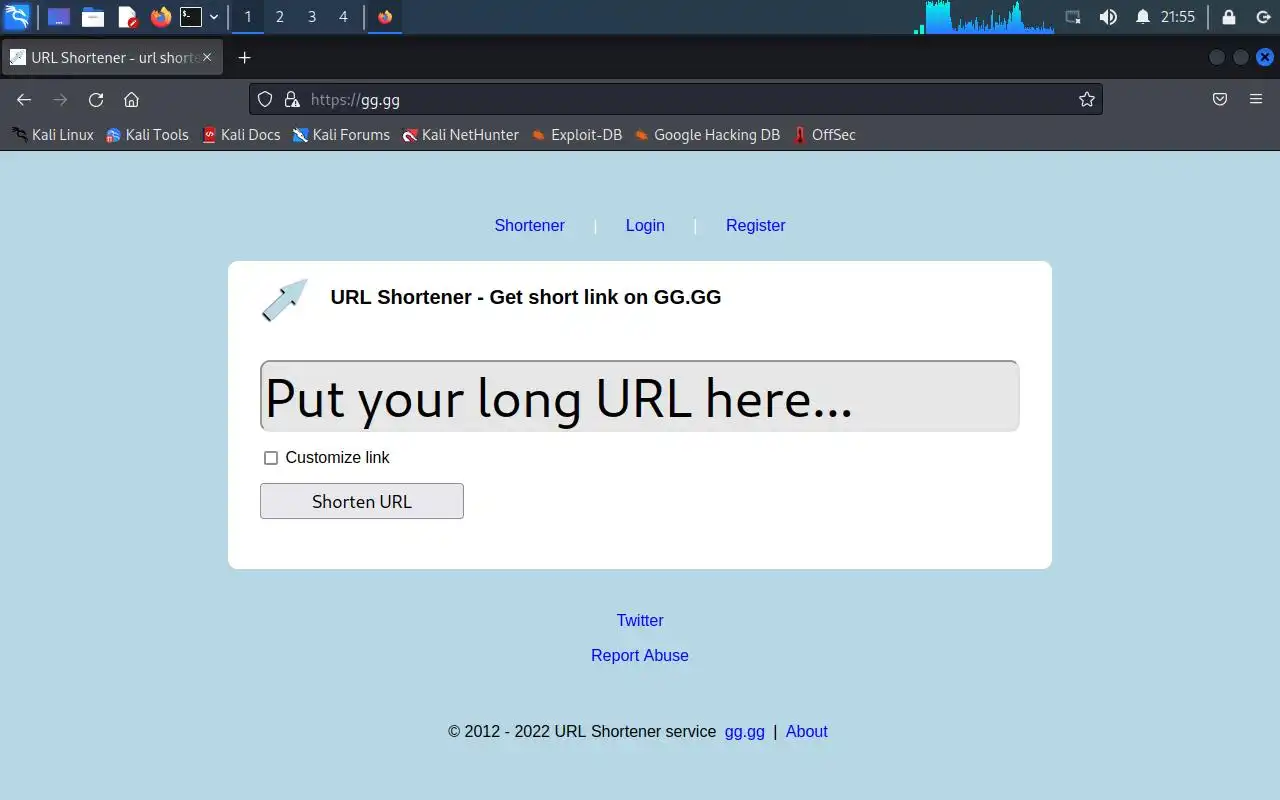Open the Pocket save icon
Viewport: 1280px width, 800px height.
1220,99
